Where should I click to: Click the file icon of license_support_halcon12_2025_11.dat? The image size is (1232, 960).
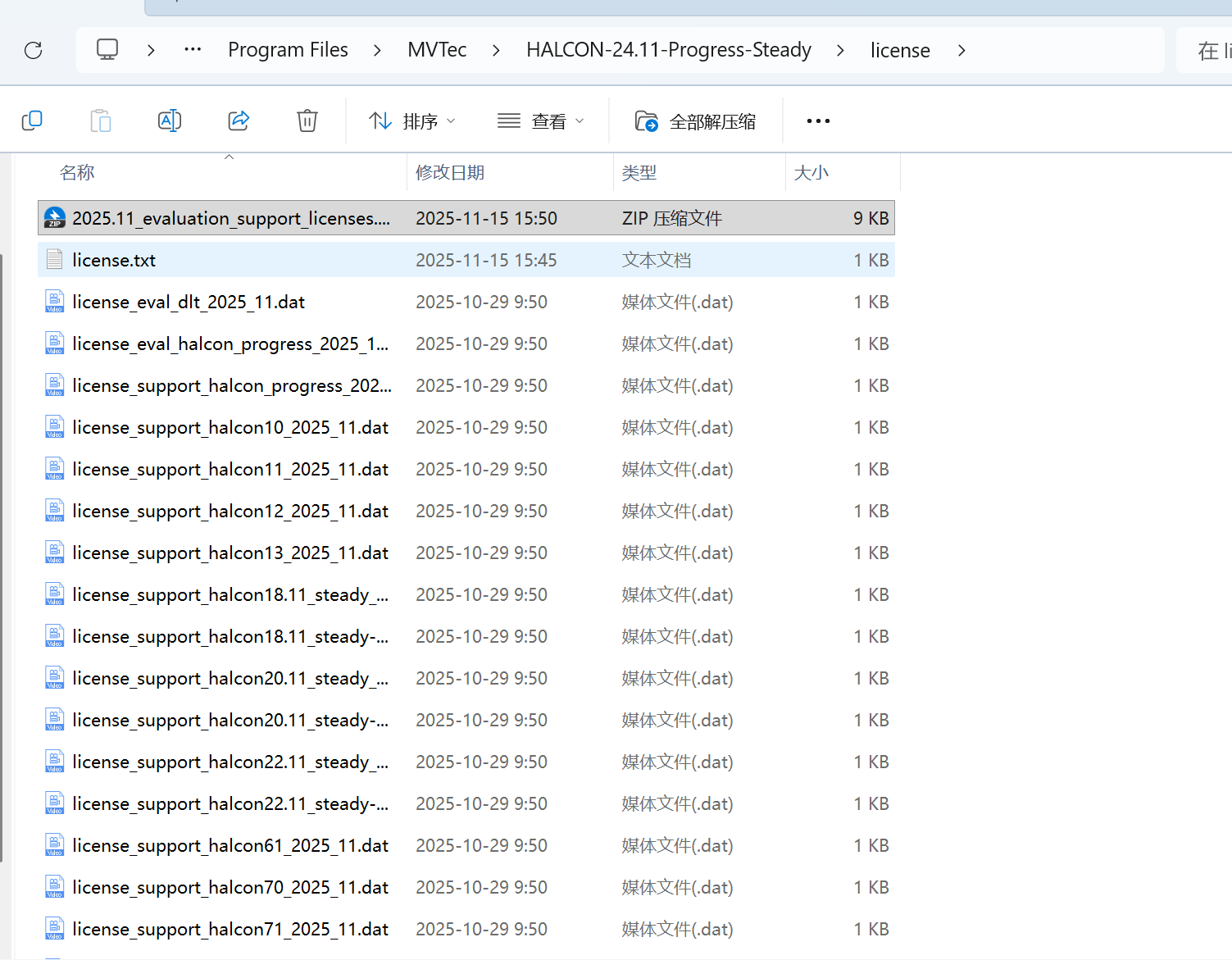[55, 511]
